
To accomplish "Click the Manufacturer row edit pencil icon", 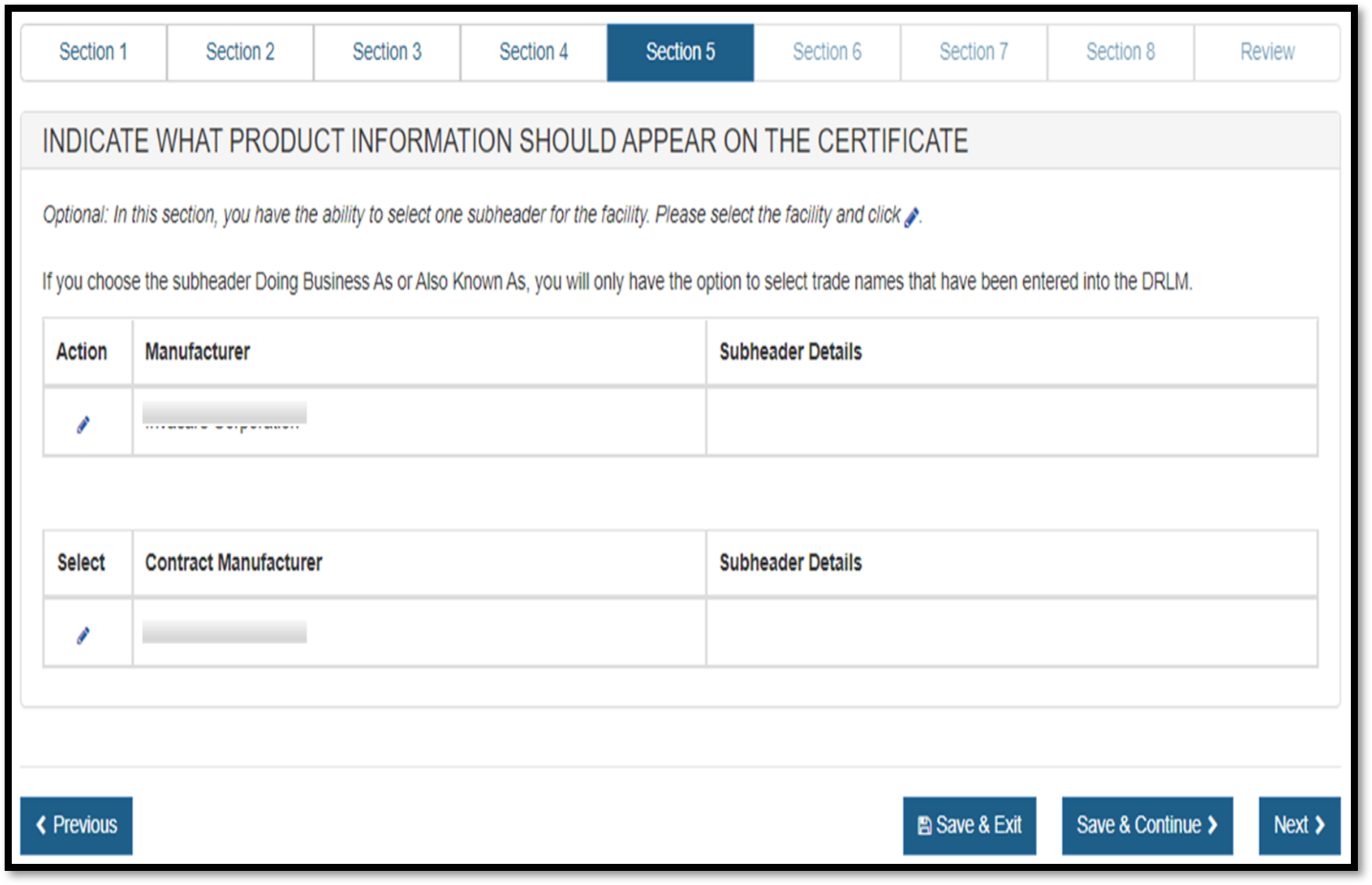I will pyautogui.click(x=84, y=425).
